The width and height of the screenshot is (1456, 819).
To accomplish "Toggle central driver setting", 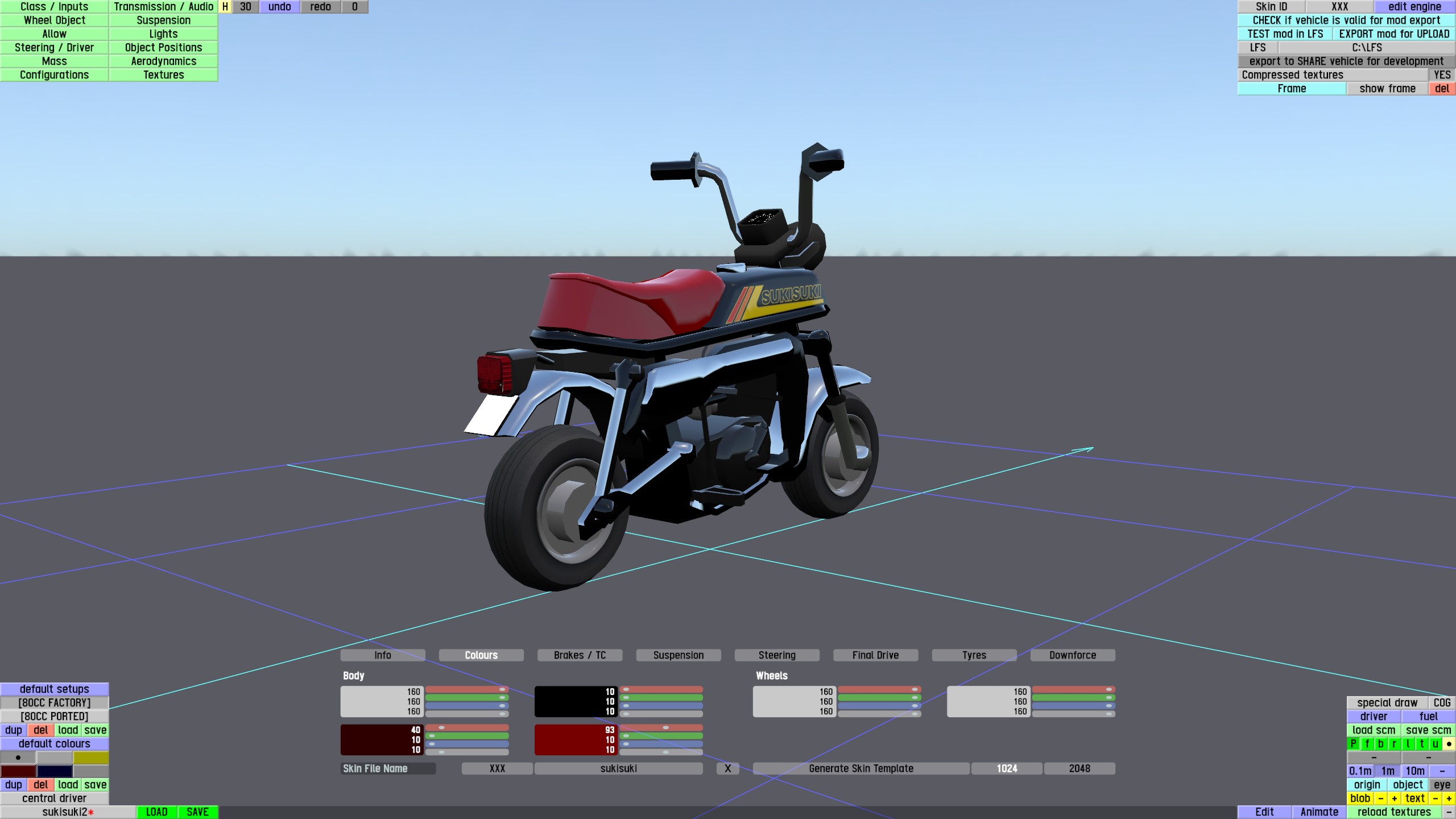I will tap(54, 798).
